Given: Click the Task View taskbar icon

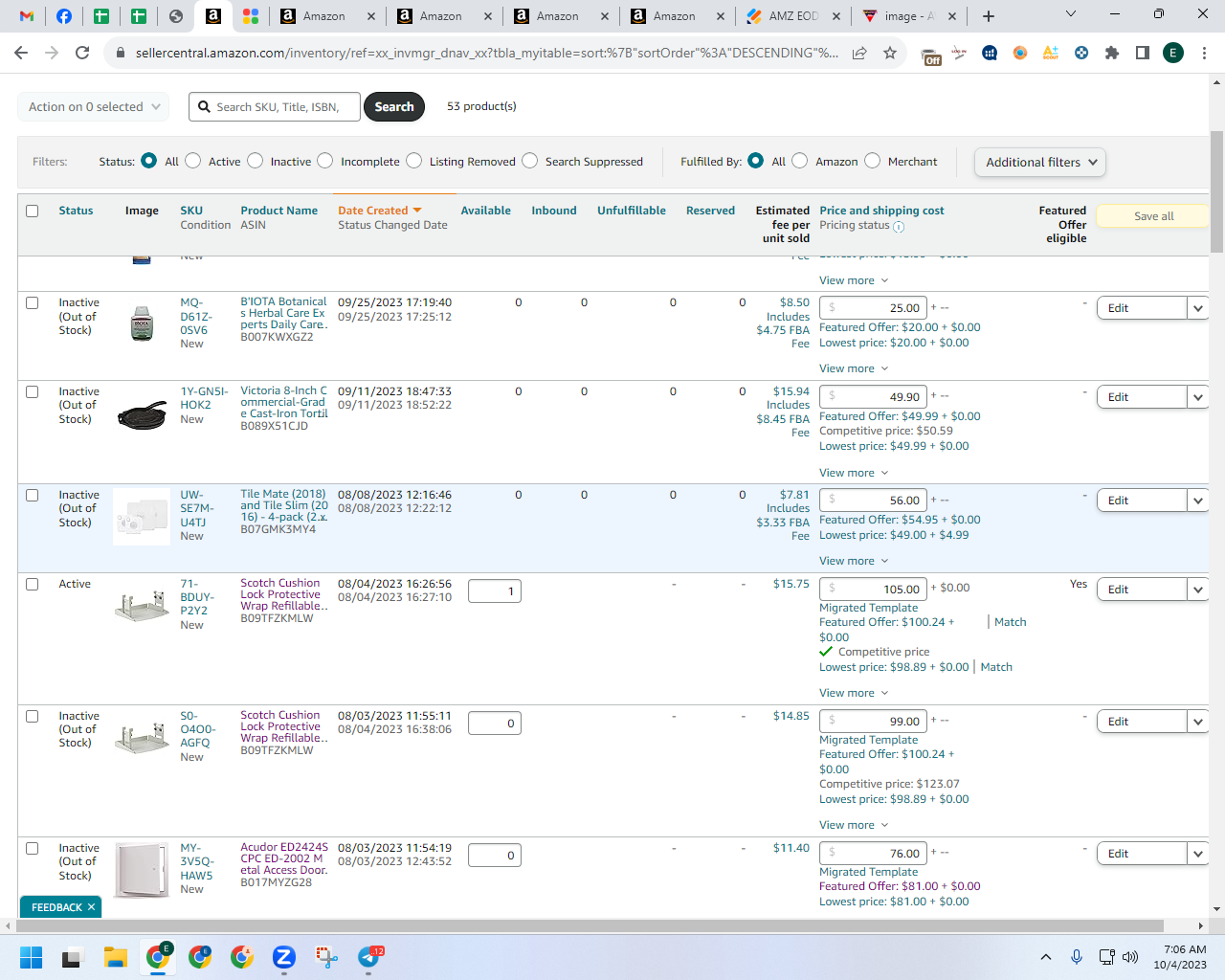Looking at the screenshot, I should [73, 957].
